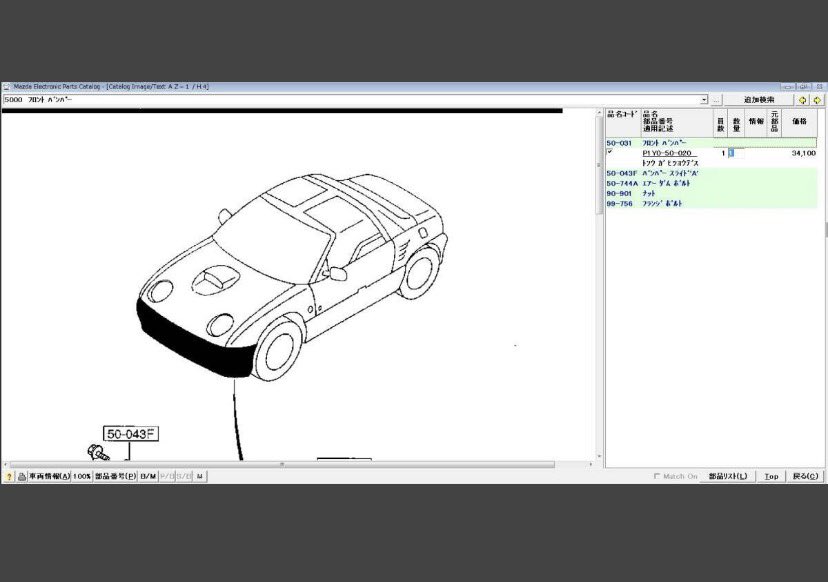Click the 戻る(C) back button
828x582 pixels.
tap(805, 476)
